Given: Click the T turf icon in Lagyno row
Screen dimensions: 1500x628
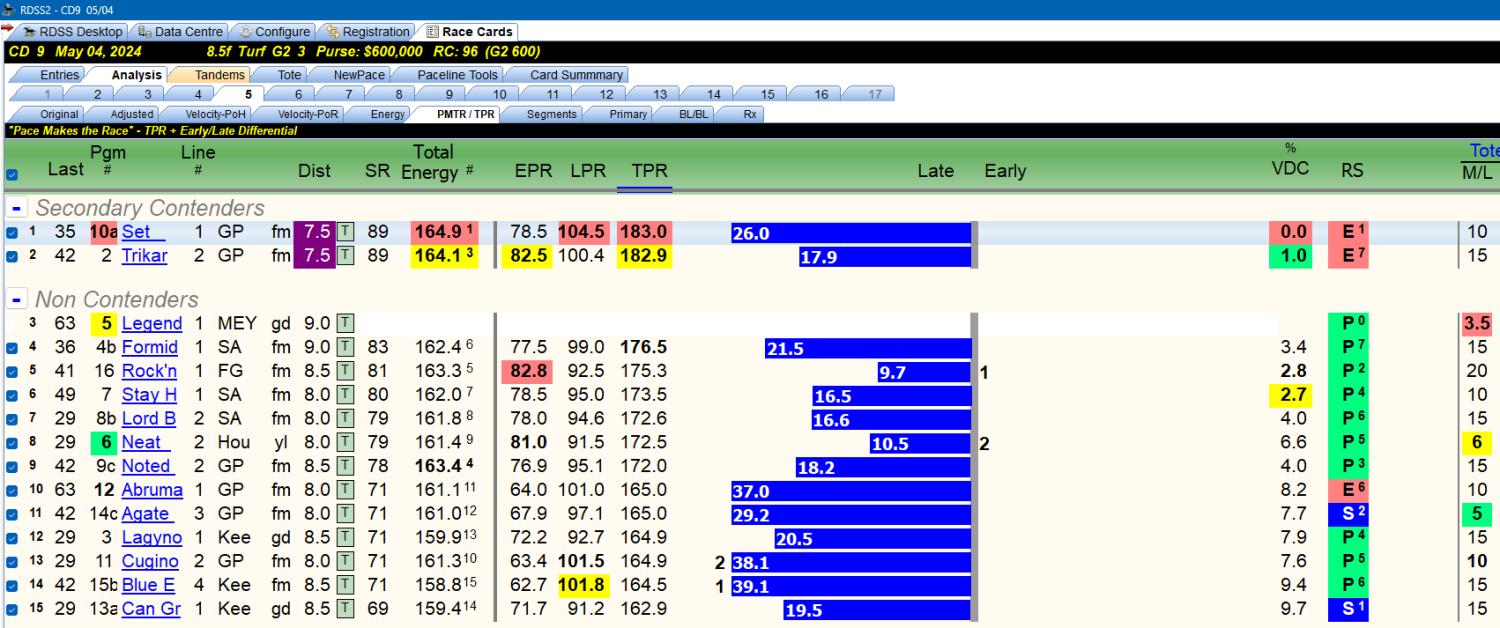Looking at the screenshot, I should pos(345,537).
